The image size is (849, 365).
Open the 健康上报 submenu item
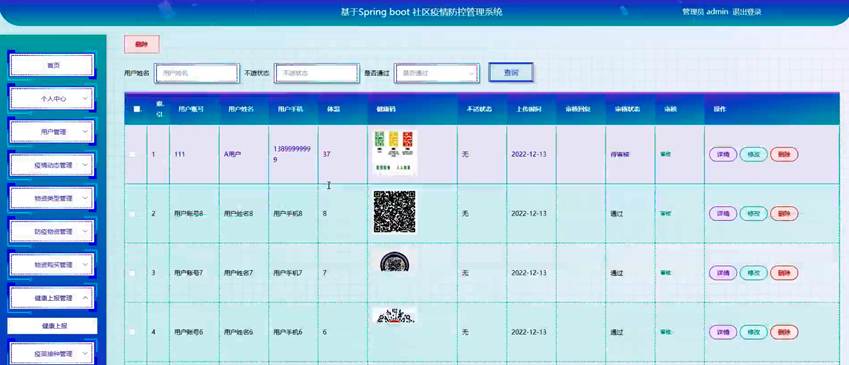(x=53, y=326)
